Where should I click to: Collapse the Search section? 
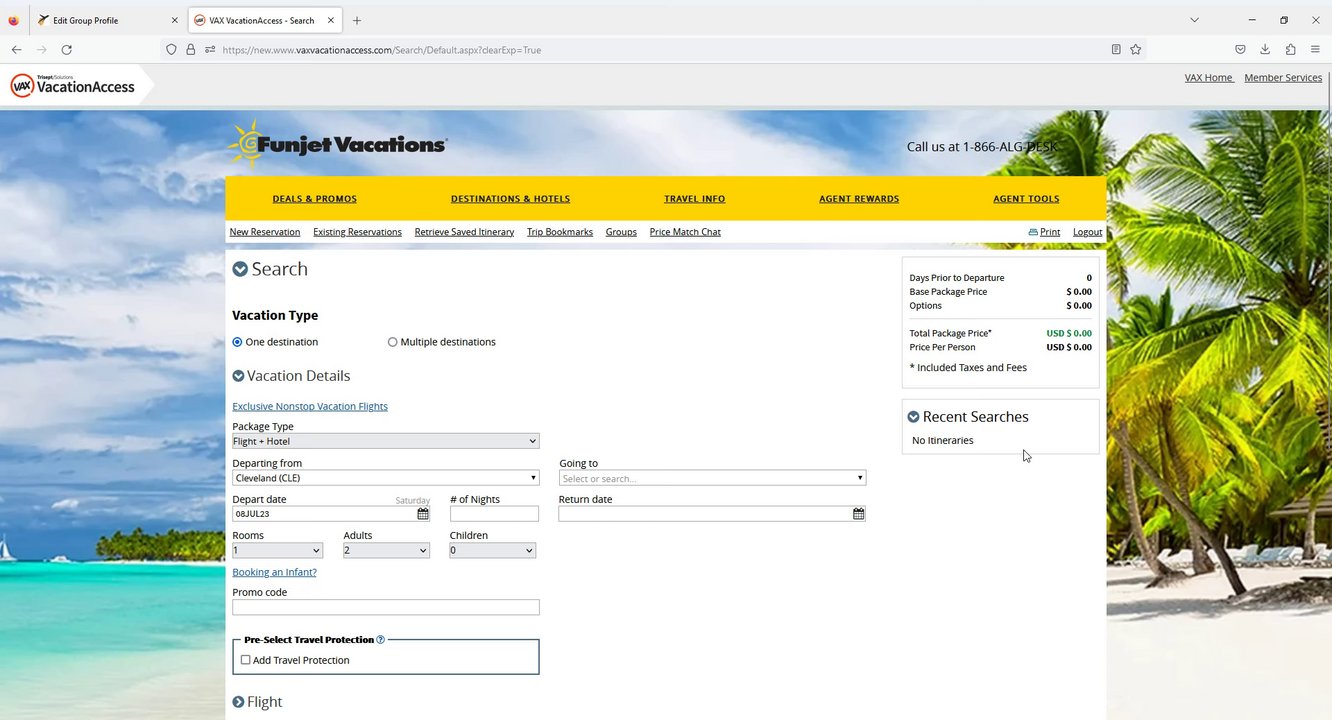click(240, 269)
